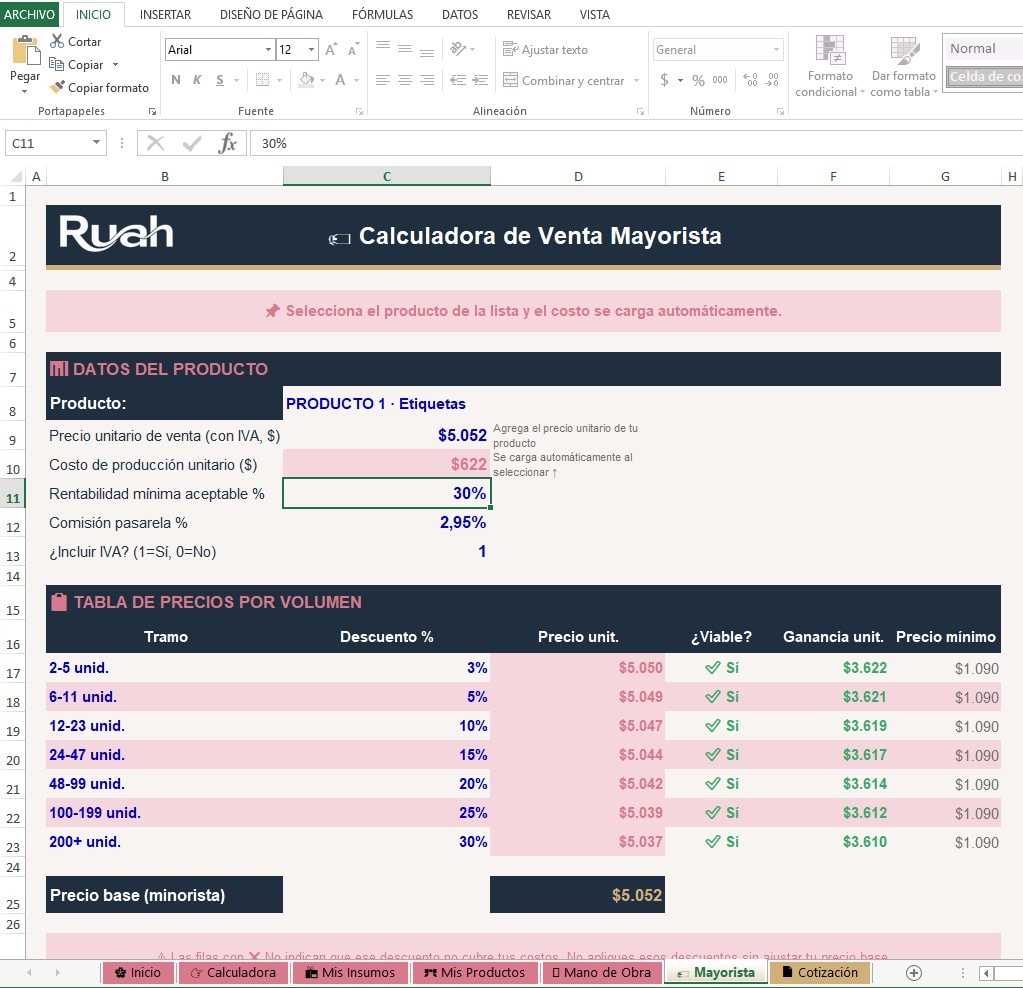Click the Cortar scissors icon
The image size is (1023, 988).
click(x=57, y=41)
